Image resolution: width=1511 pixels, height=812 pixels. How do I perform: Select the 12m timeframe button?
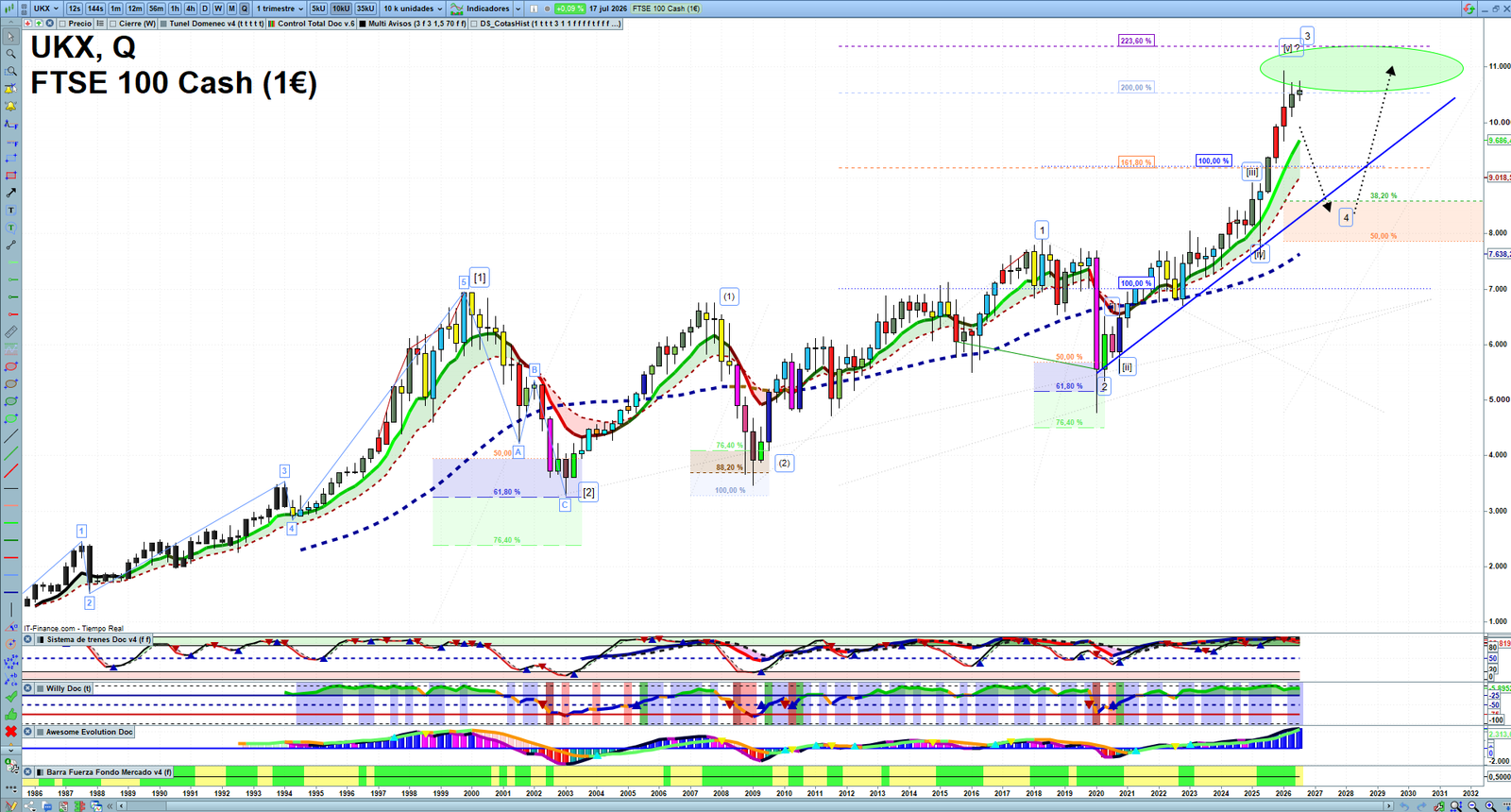tap(135, 8)
